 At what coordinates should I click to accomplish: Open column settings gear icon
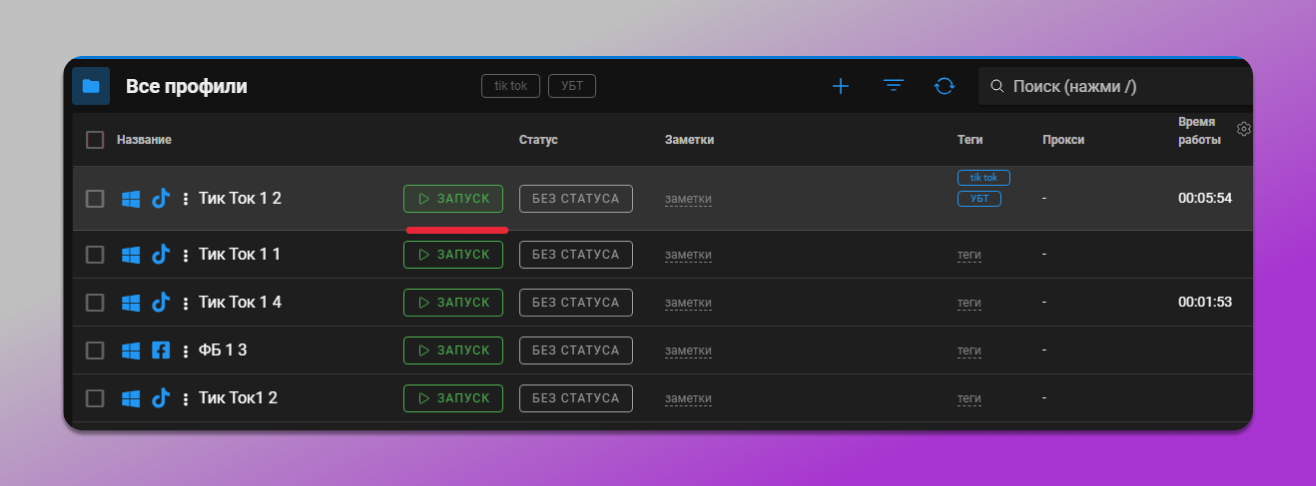(1244, 129)
